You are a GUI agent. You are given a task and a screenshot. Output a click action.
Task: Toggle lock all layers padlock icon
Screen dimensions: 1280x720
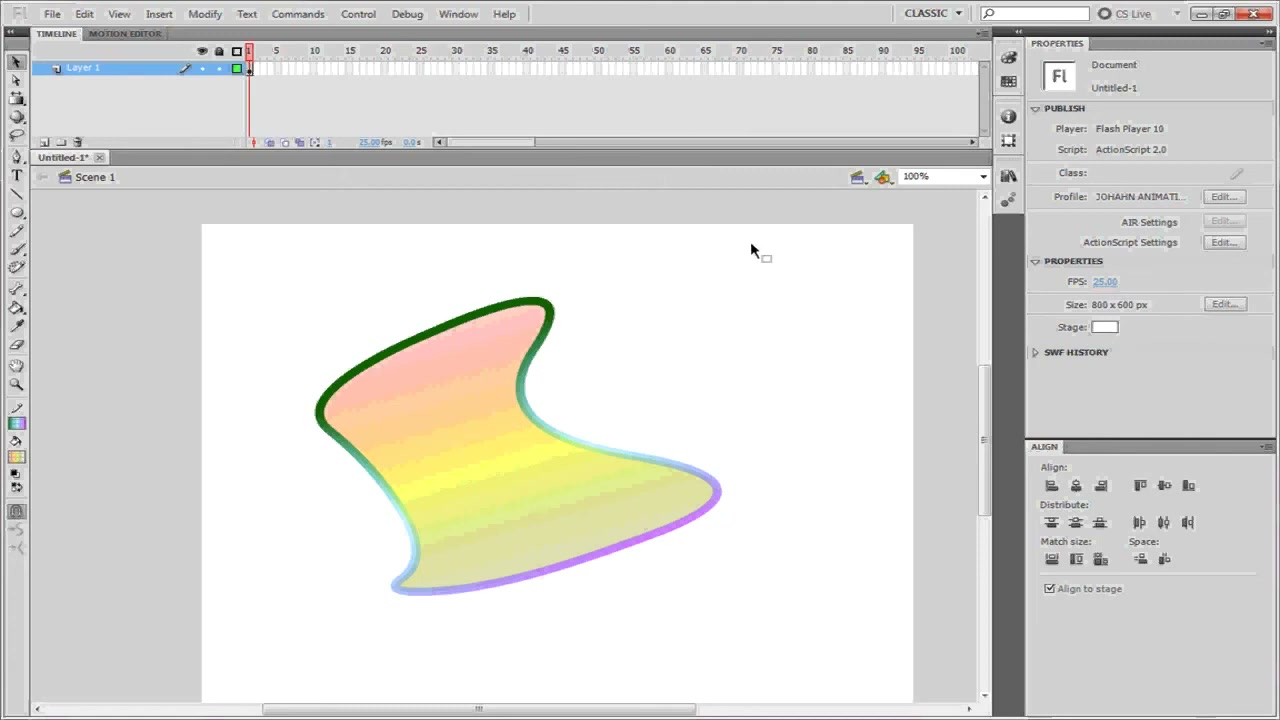point(219,51)
